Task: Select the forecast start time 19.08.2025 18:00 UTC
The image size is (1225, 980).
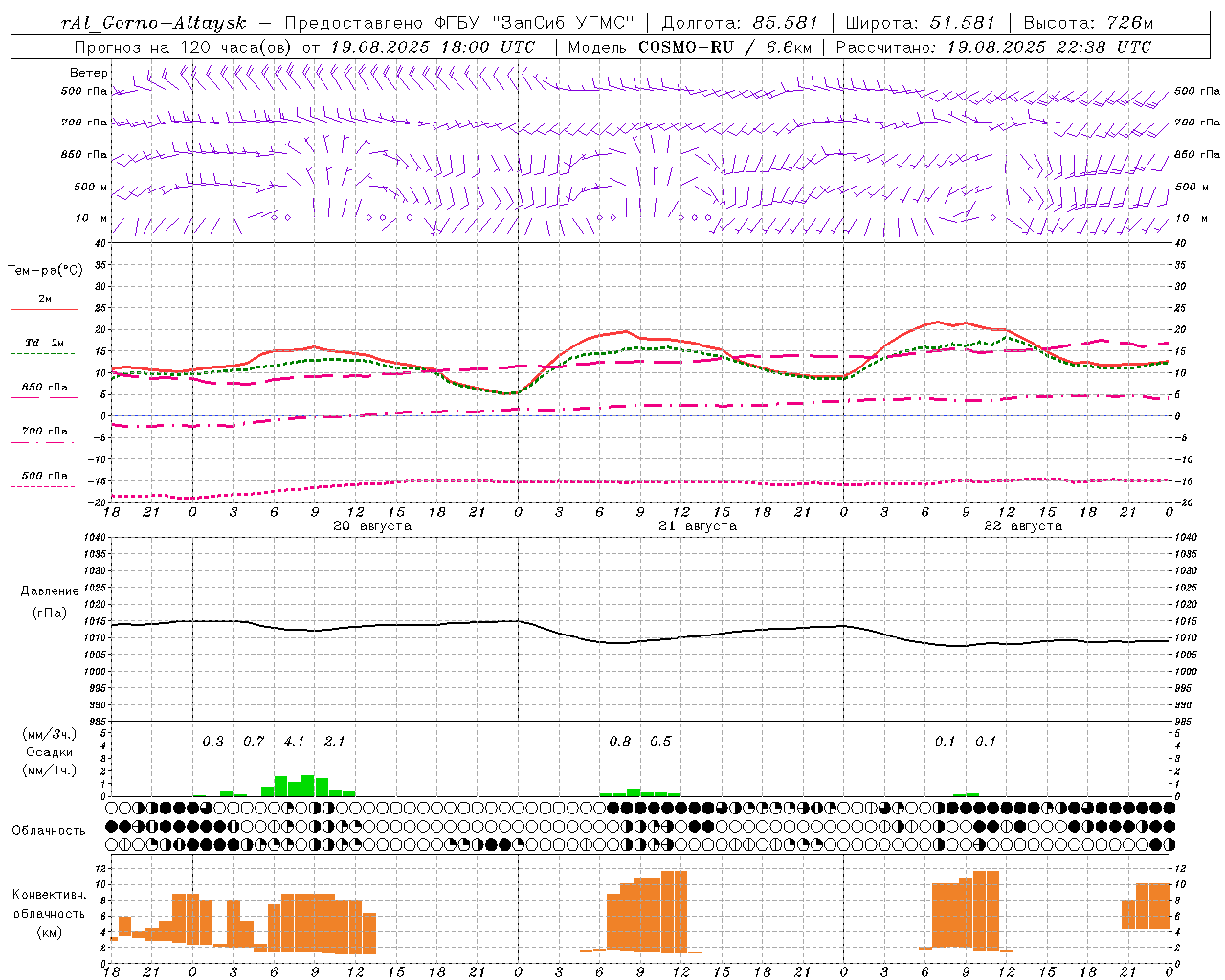Action: tap(433, 47)
